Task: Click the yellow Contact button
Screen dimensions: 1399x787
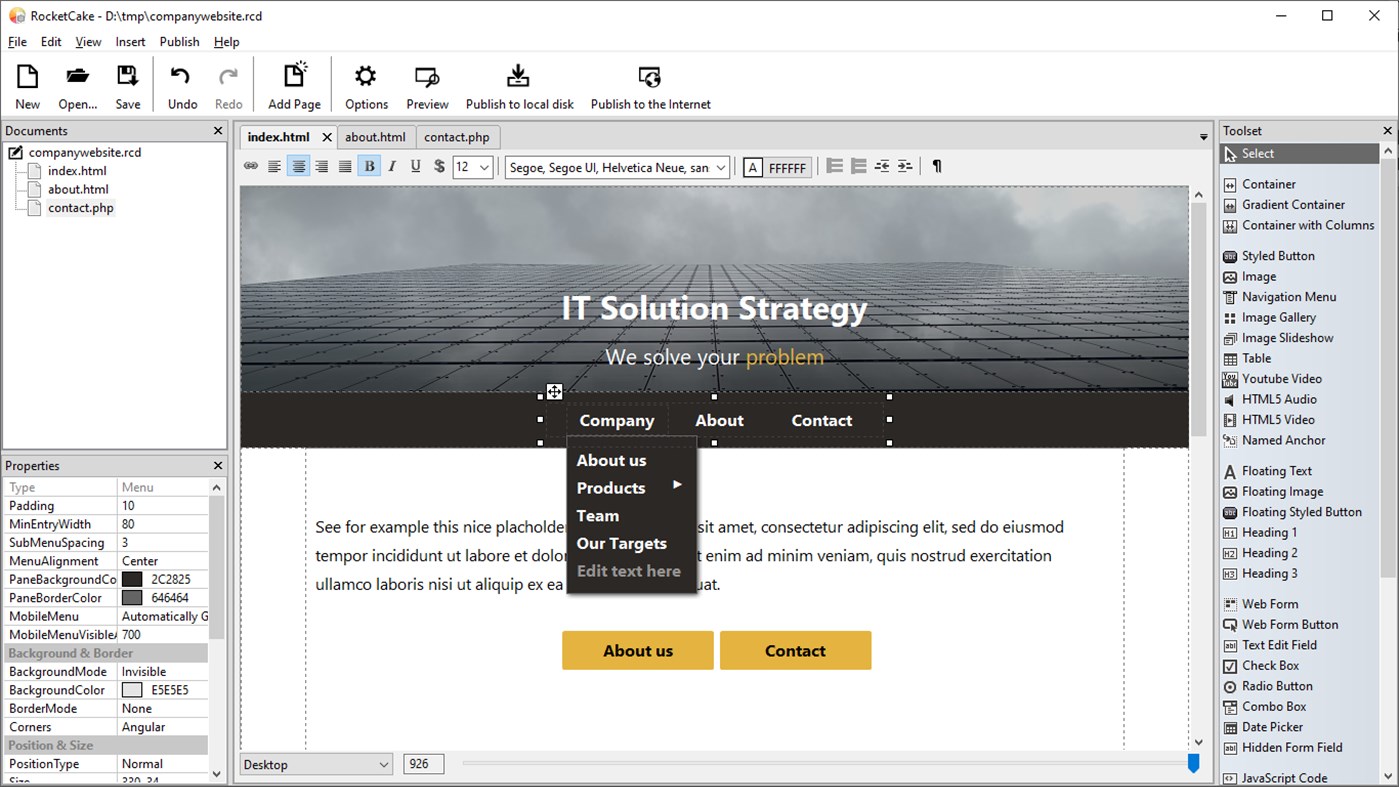Action: pyautogui.click(x=795, y=650)
